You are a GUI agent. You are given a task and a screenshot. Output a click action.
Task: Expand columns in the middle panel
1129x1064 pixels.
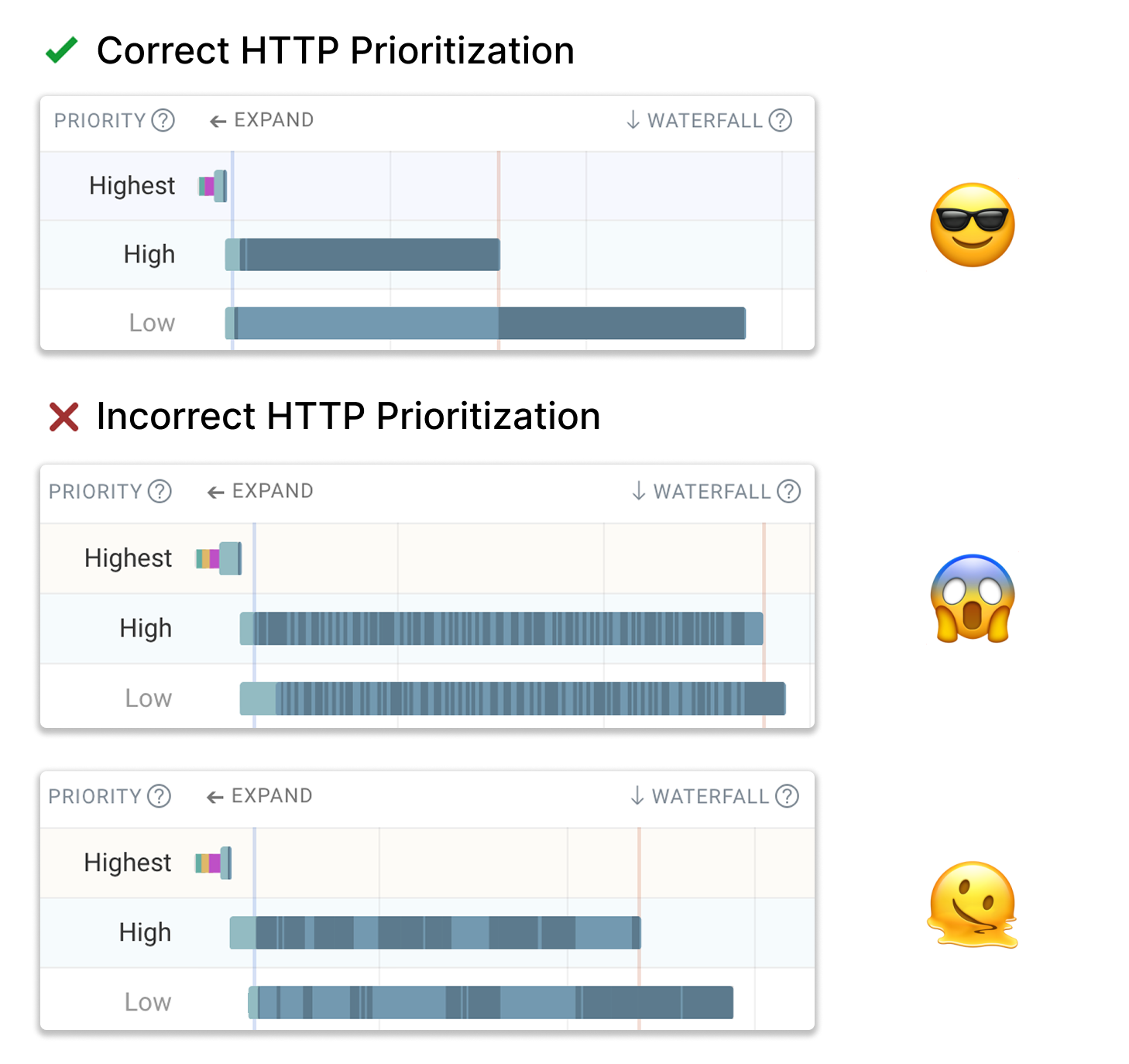pos(260,492)
